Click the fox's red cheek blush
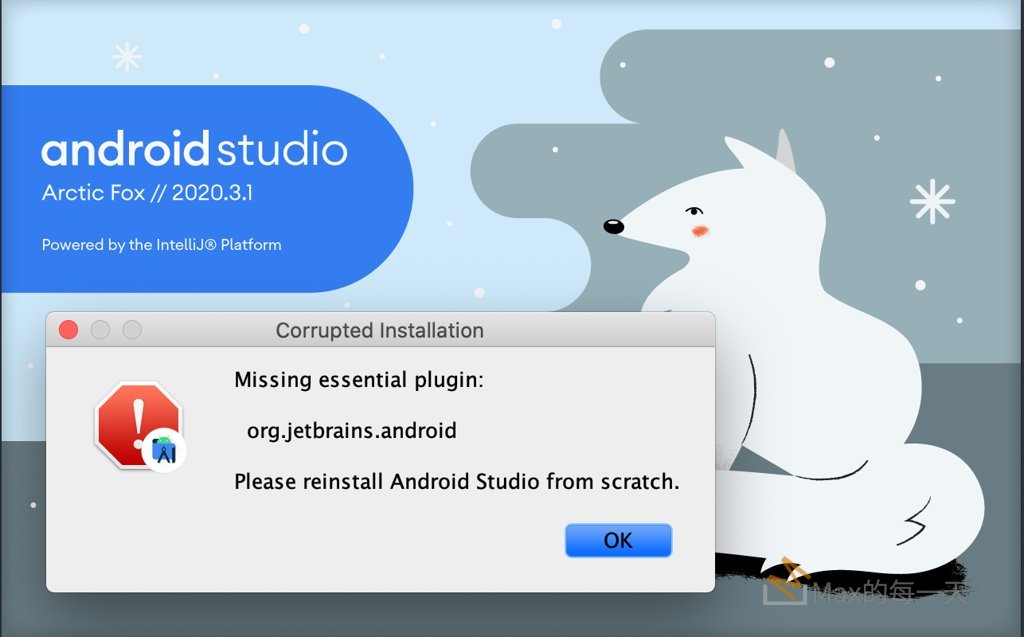This screenshot has height=637, width=1024. pos(700,231)
